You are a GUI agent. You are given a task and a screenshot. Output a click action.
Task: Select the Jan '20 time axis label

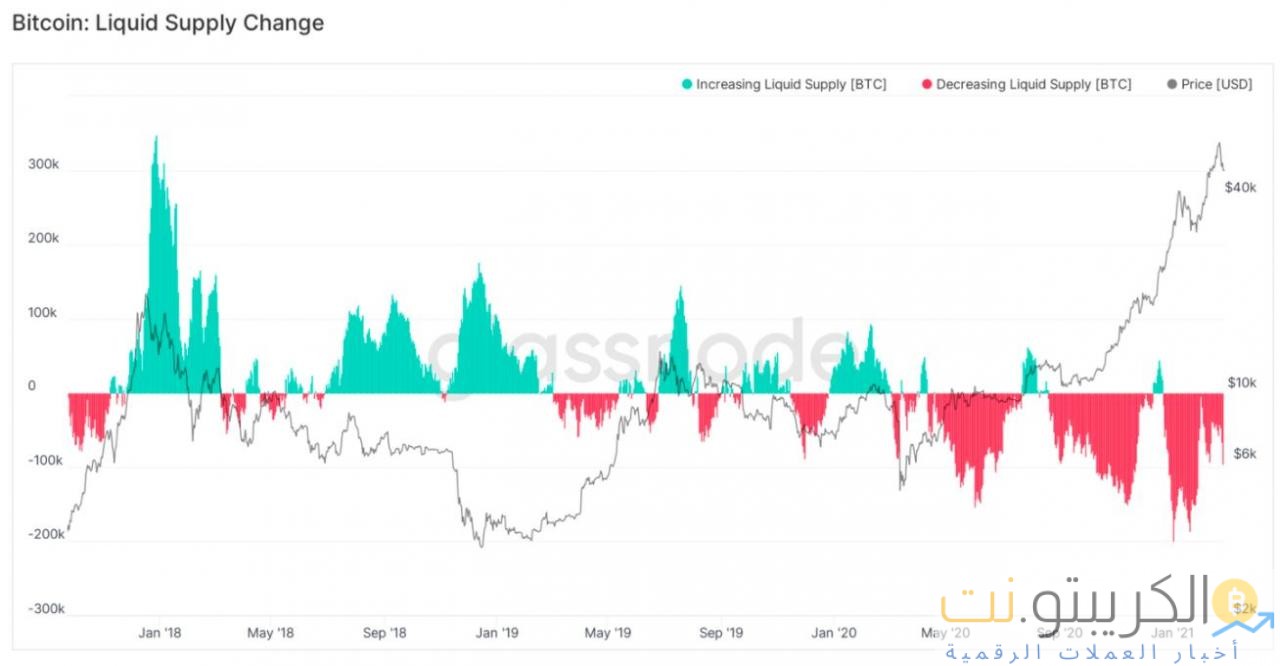833,633
